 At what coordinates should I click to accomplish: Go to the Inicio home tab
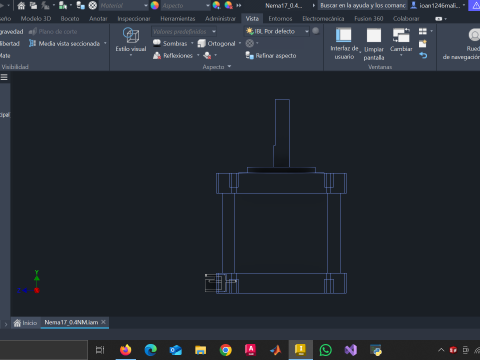coord(25,323)
